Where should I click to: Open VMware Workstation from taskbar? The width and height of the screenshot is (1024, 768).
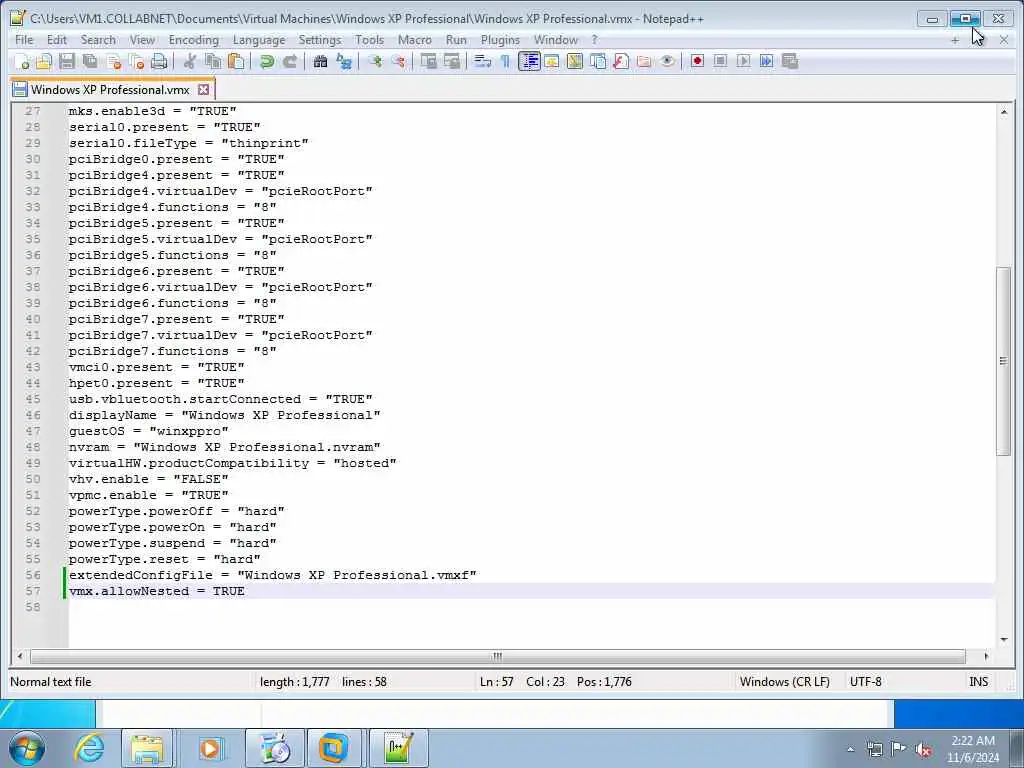(333, 748)
